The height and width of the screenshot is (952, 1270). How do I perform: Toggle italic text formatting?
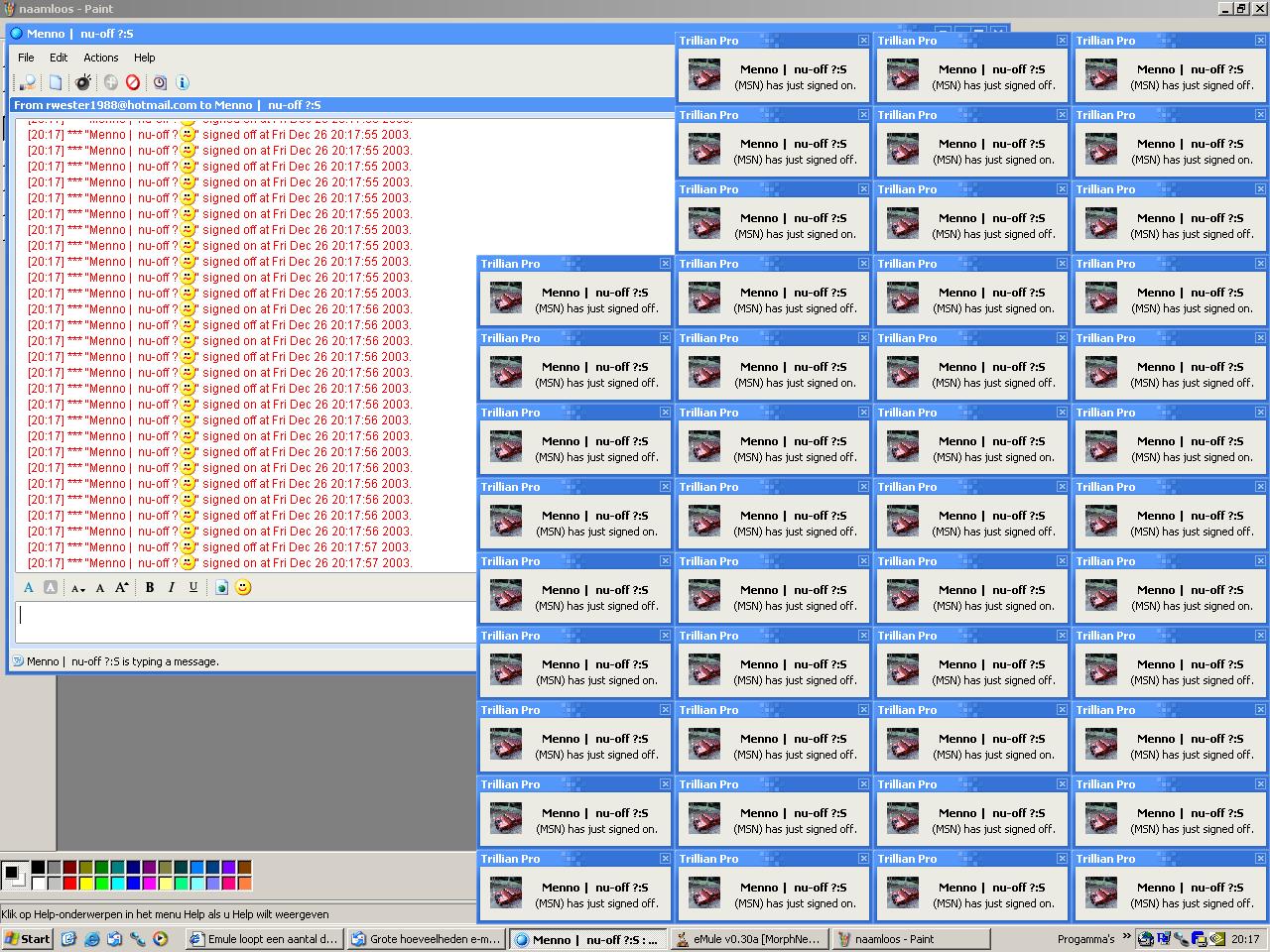click(172, 587)
